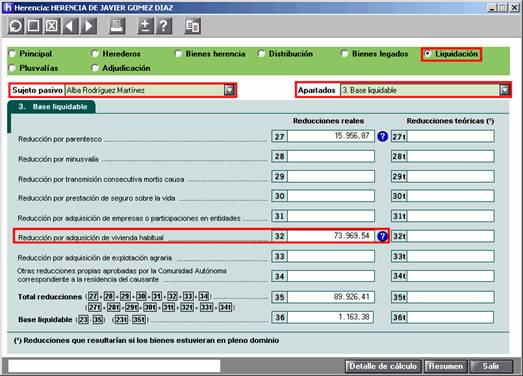Click theoretical field 35t
Screen dimensions: 523x376
tap(451, 297)
